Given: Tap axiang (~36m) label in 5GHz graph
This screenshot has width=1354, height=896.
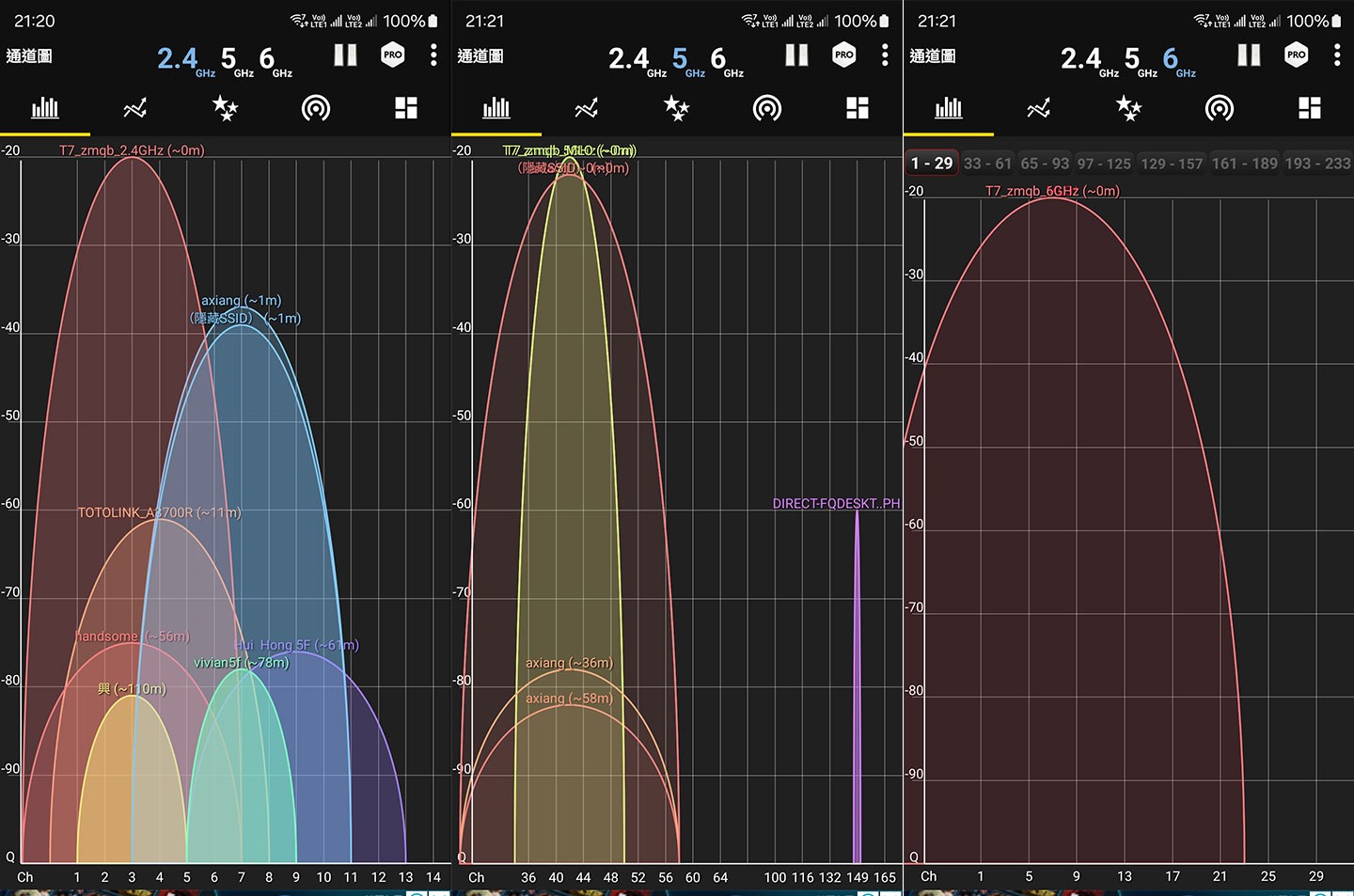Looking at the screenshot, I should tap(569, 663).
